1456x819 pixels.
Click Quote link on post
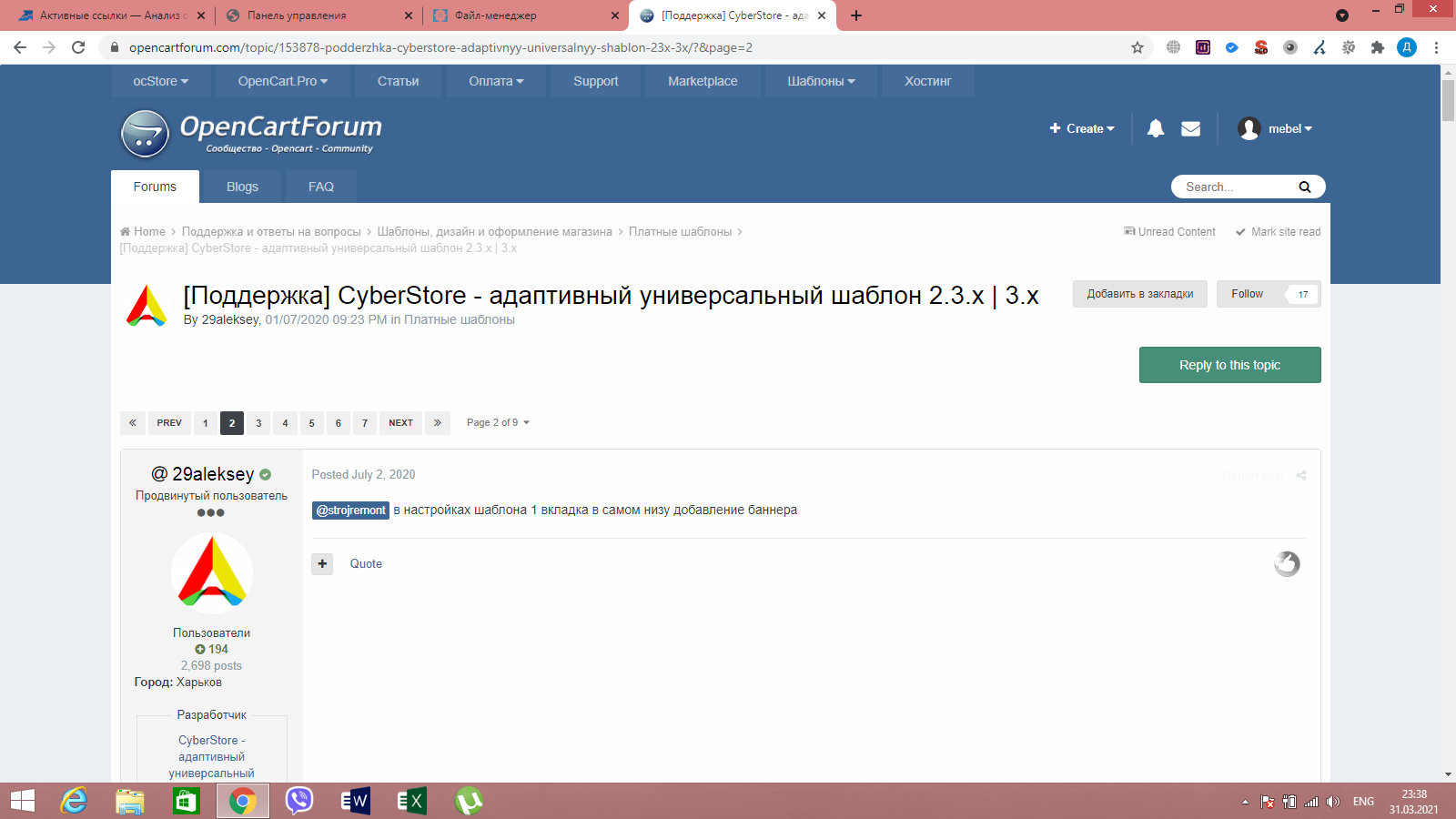point(366,564)
